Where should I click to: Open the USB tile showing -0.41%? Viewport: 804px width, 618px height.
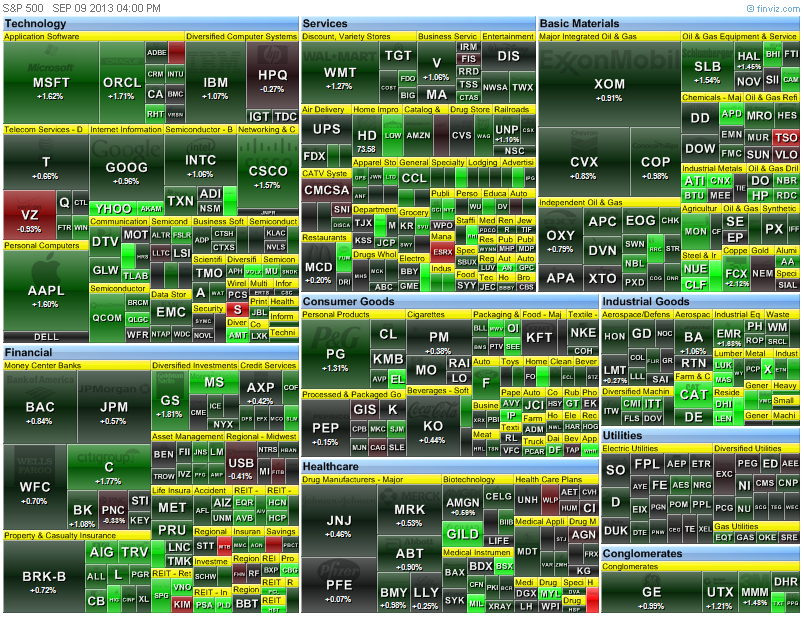click(x=241, y=464)
